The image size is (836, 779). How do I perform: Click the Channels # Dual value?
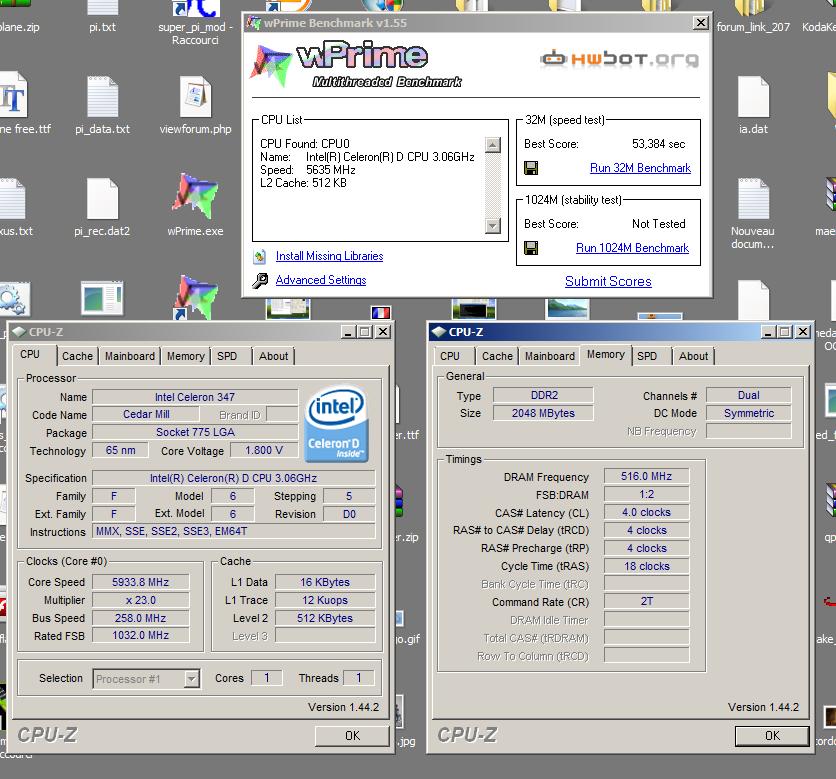[749, 395]
